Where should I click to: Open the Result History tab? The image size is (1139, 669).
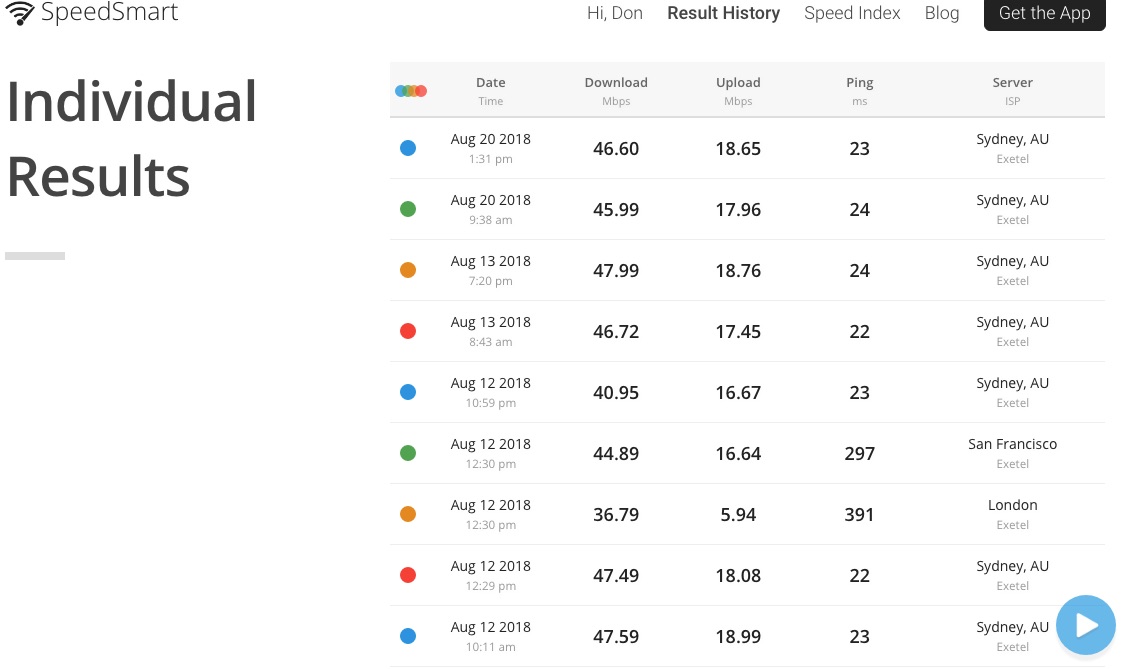[723, 13]
